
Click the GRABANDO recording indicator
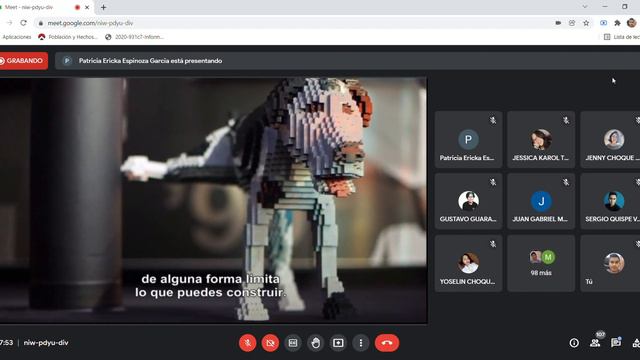pos(23,61)
